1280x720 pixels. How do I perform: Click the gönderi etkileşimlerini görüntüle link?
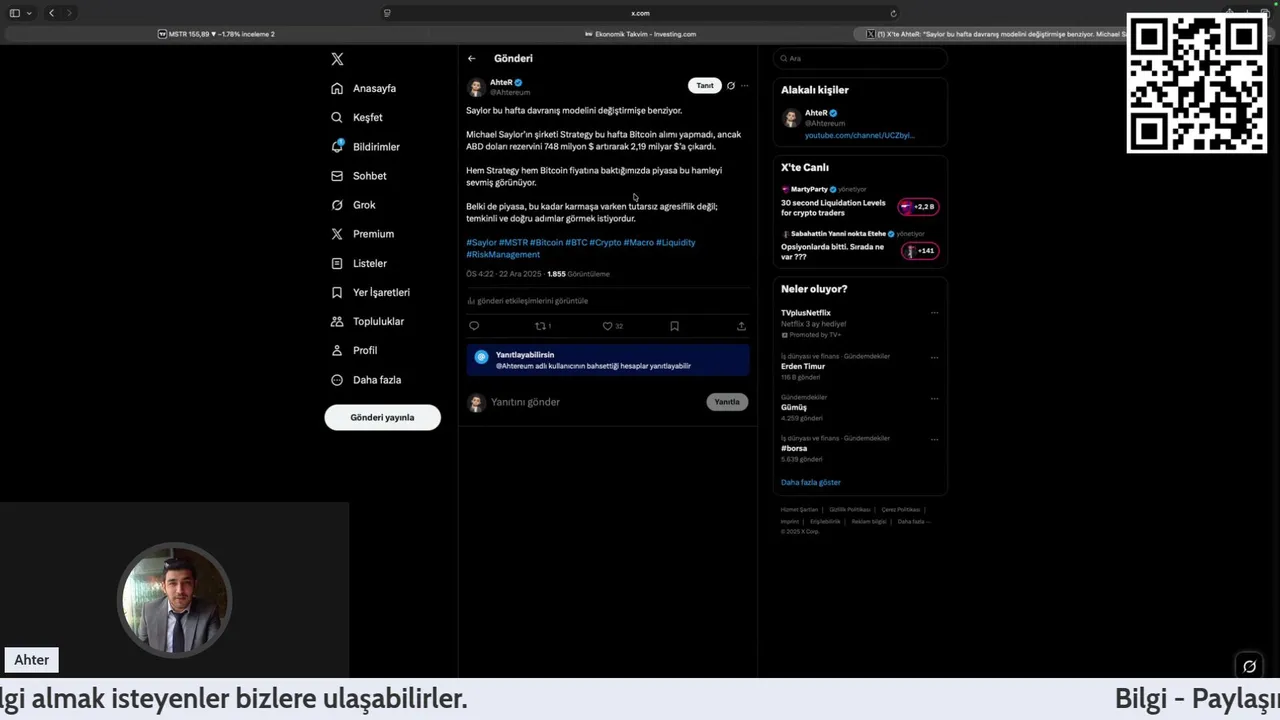point(527,301)
